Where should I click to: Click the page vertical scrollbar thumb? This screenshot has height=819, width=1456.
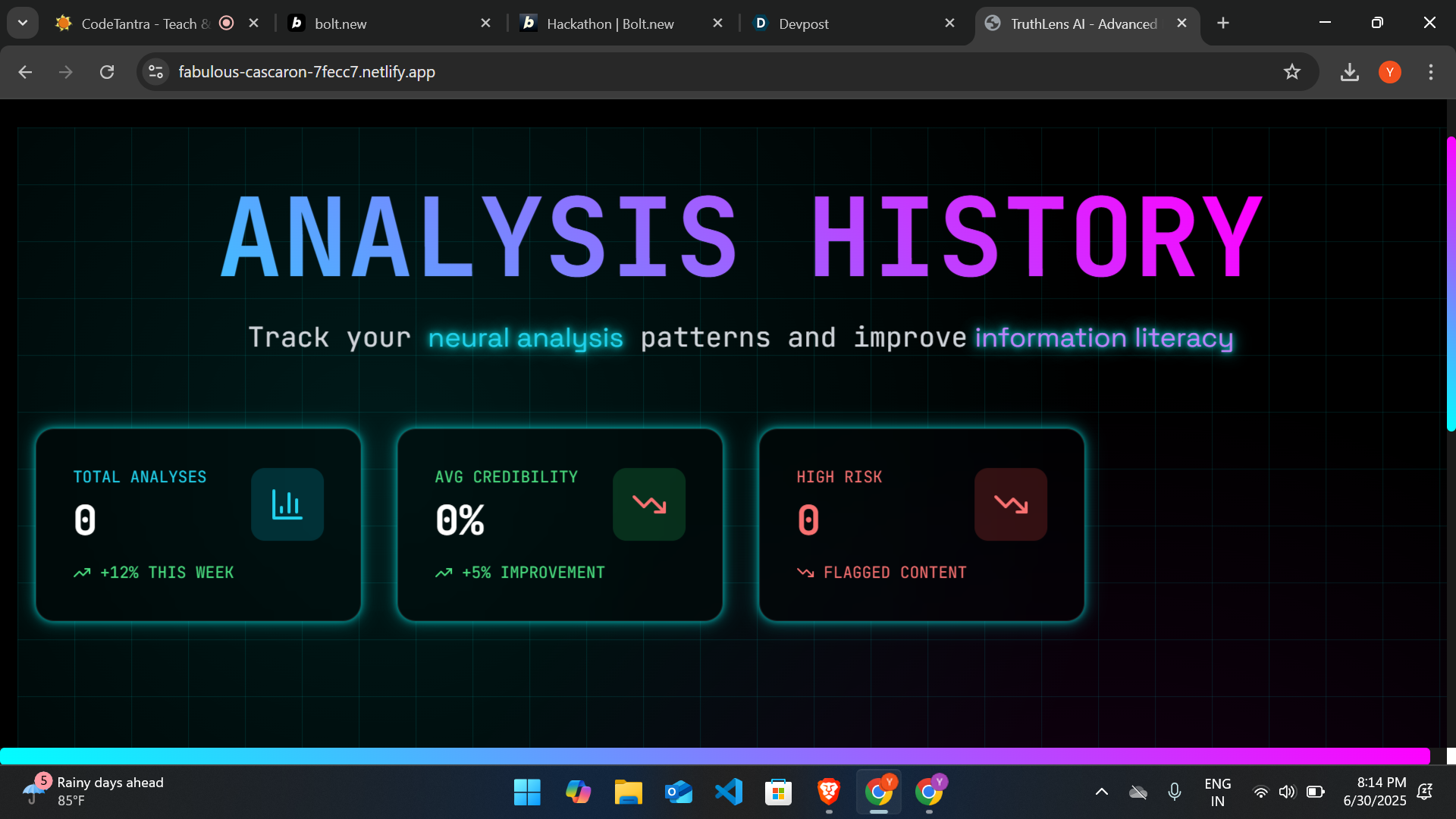tap(1451, 284)
